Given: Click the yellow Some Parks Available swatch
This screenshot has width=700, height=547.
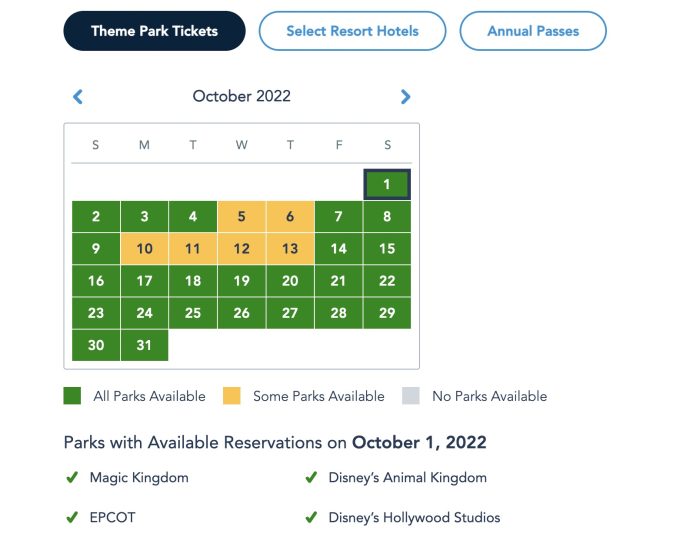Looking at the screenshot, I should point(232,396).
